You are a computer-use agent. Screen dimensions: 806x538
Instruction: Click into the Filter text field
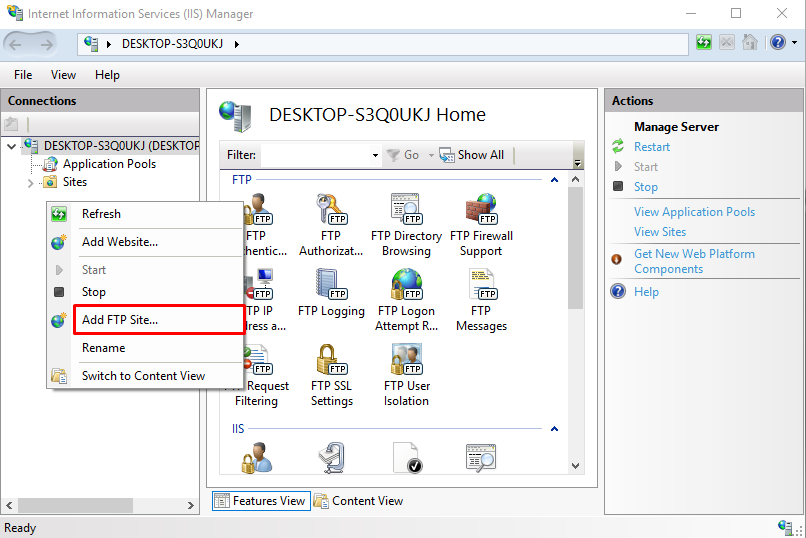pyautogui.click(x=316, y=155)
